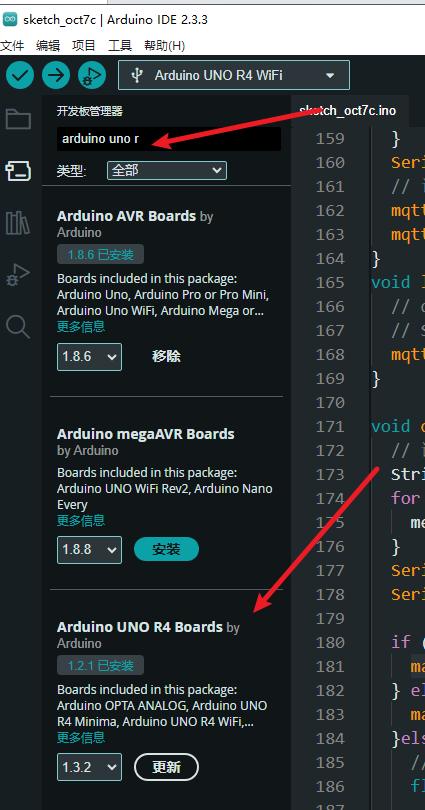Open the 工具 menu
The image size is (425, 810).
tap(120, 46)
